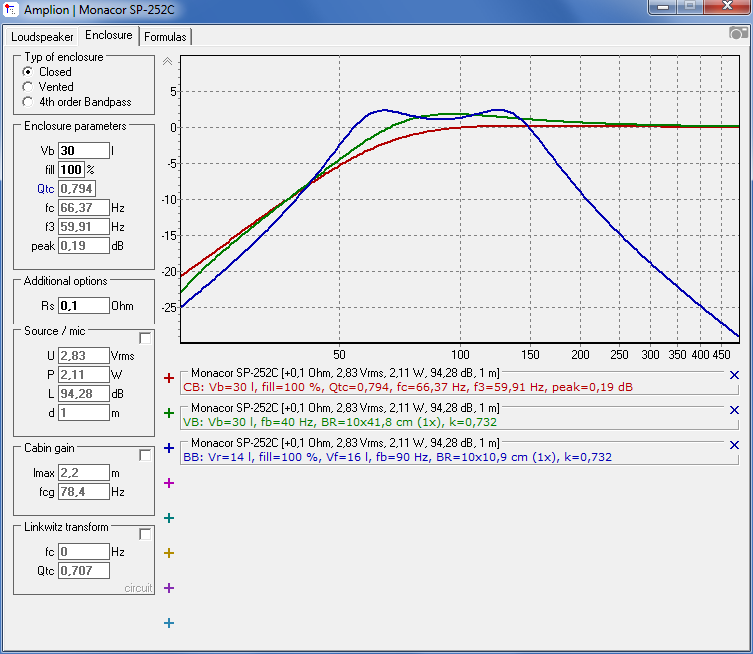Click the light blue plus icon at the bottom
Image resolution: width=753 pixels, height=654 pixels.
point(169,623)
